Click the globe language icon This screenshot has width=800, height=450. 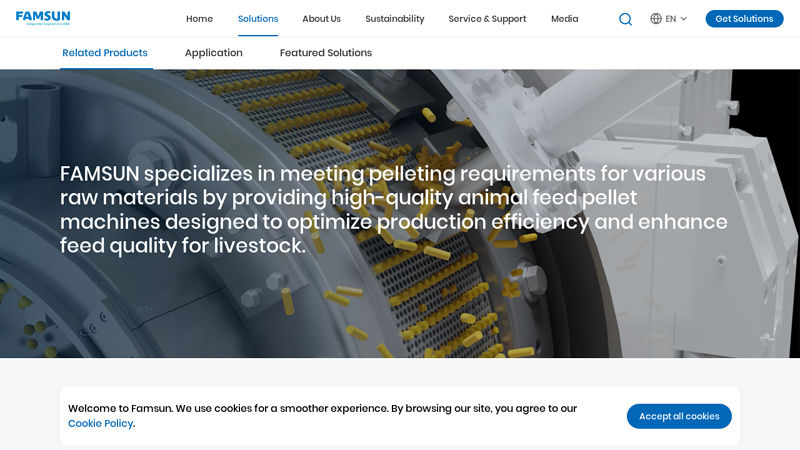pyautogui.click(x=656, y=19)
